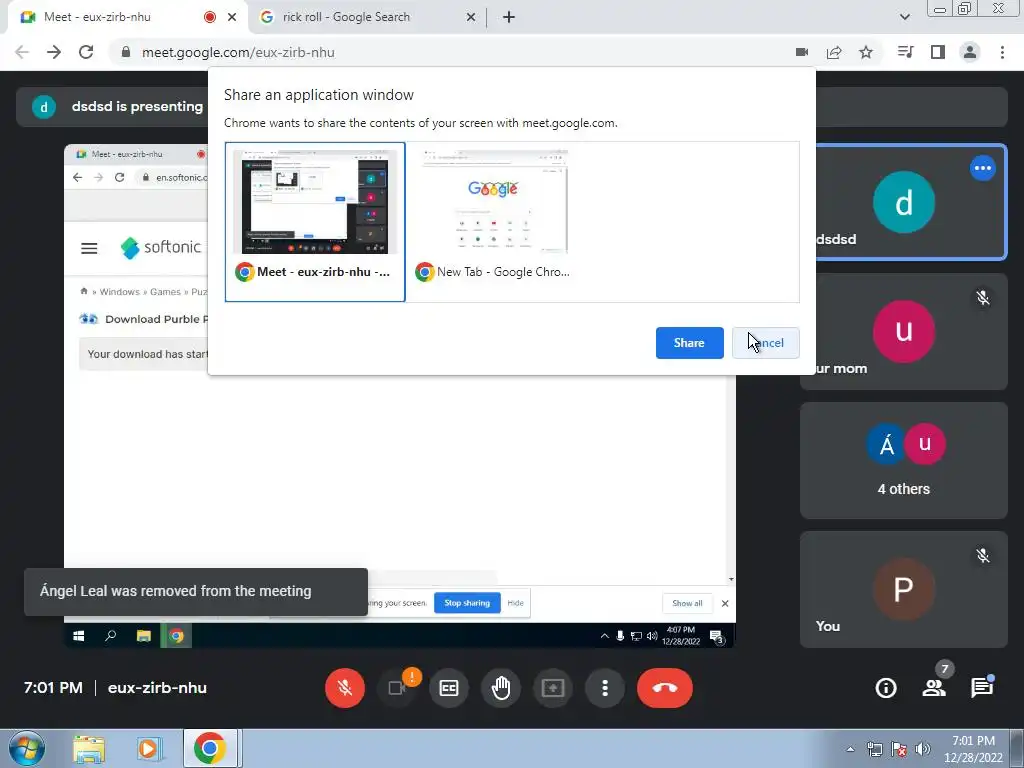
Task: Click Games breadcrumb in presented page
Action: click(165, 292)
